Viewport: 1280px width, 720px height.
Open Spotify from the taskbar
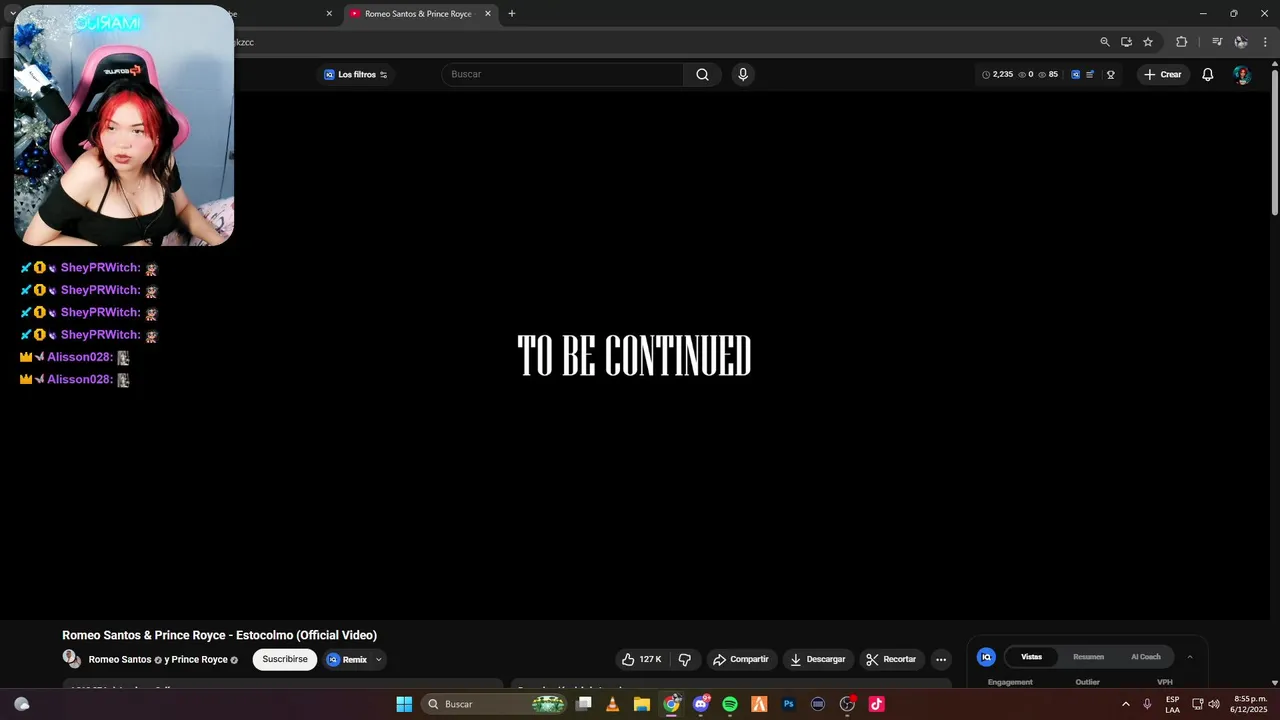(730, 704)
